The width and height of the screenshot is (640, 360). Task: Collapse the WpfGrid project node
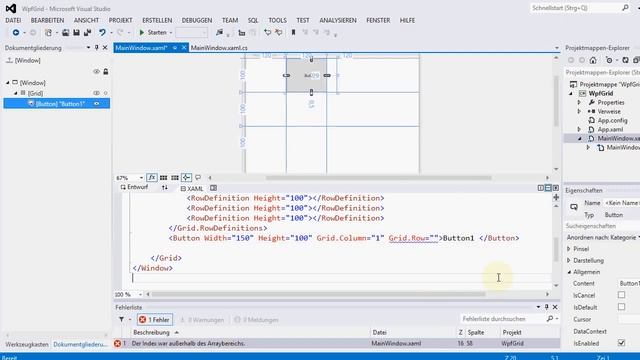tap(571, 93)
